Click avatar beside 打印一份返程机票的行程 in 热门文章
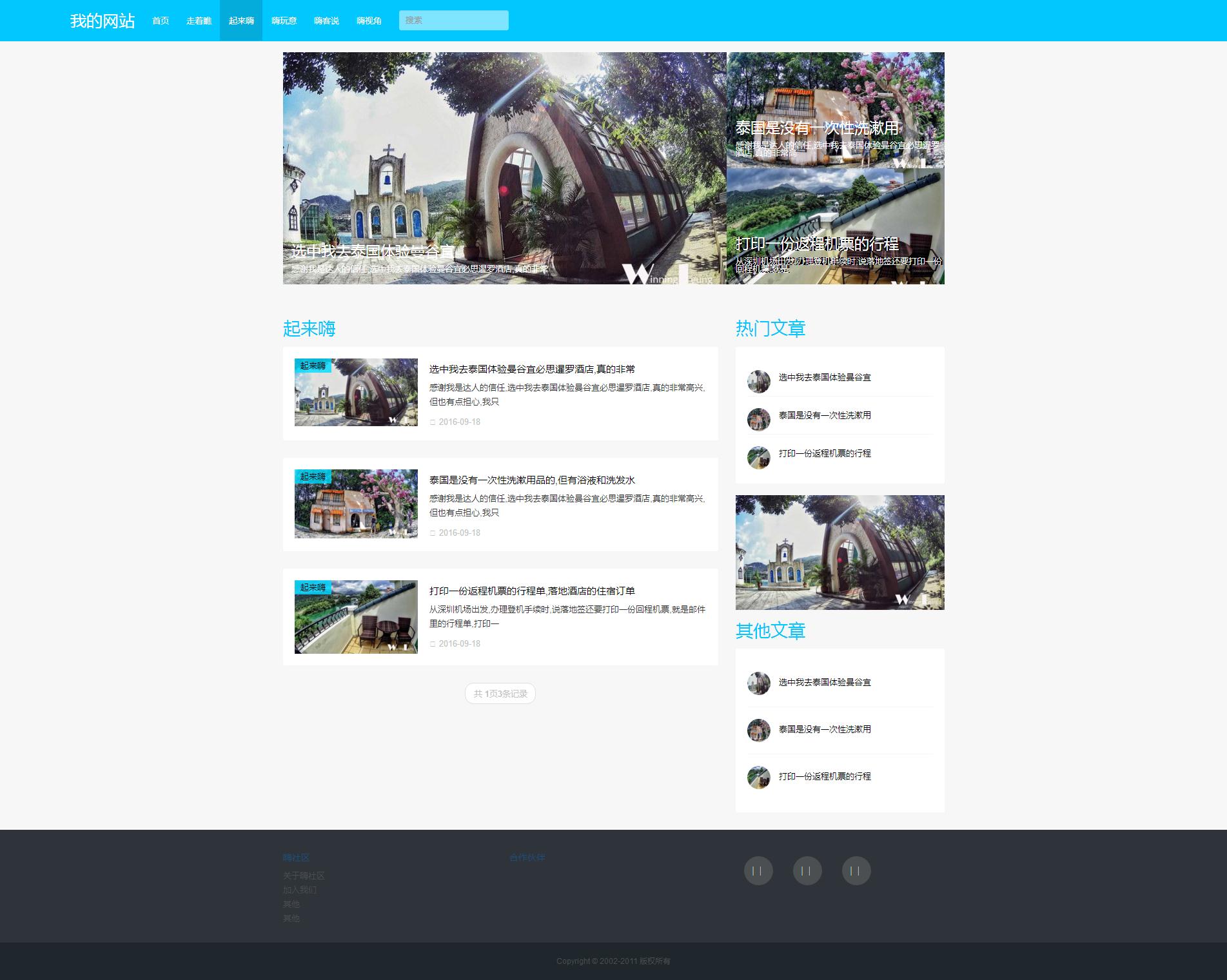Viewport: 1227px width, 980px height. click(x=758, y=458)
